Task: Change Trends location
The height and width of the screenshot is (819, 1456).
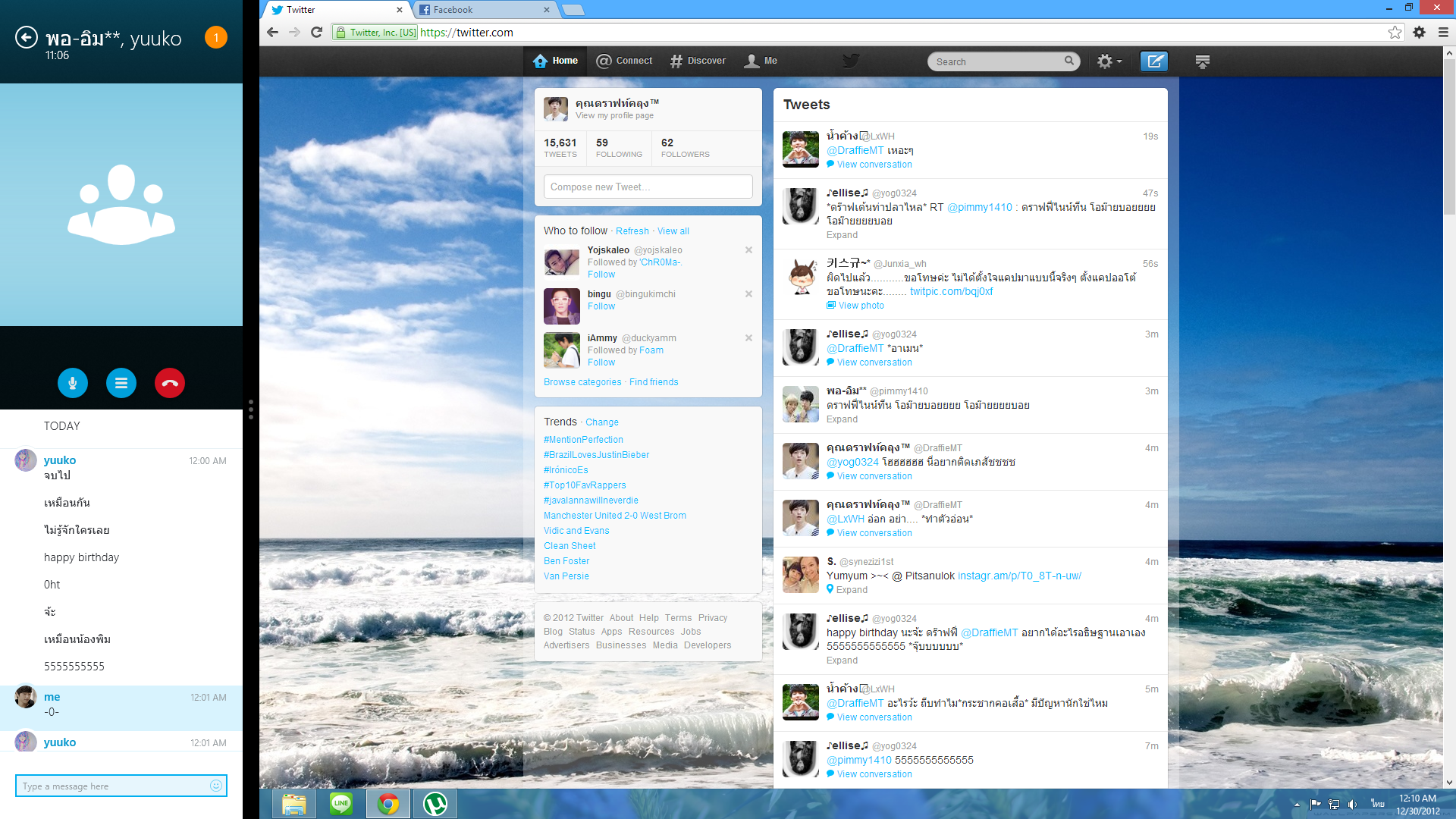Action: coord(602,422)
